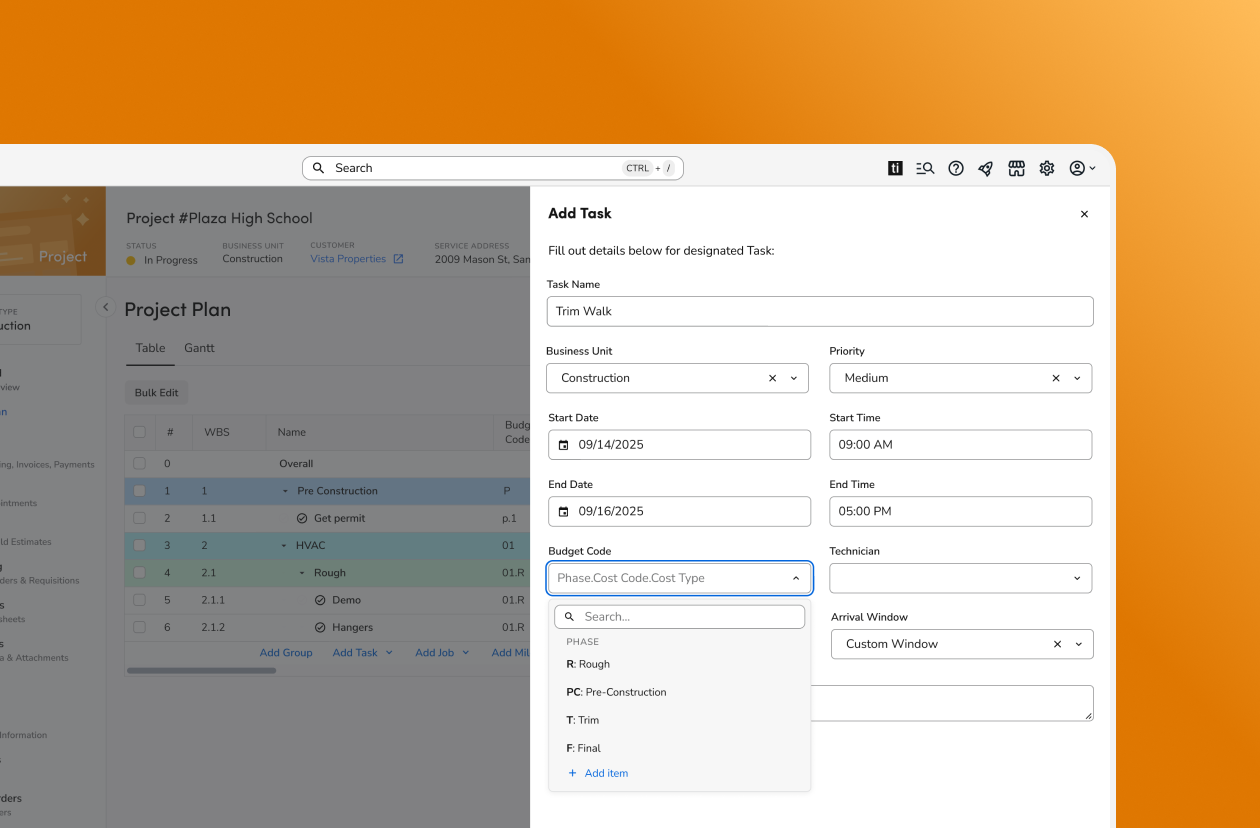Check the Hangers row checkbox
Image resolution: width=1260 pixels, height=828 pixels.
point(139,627)
